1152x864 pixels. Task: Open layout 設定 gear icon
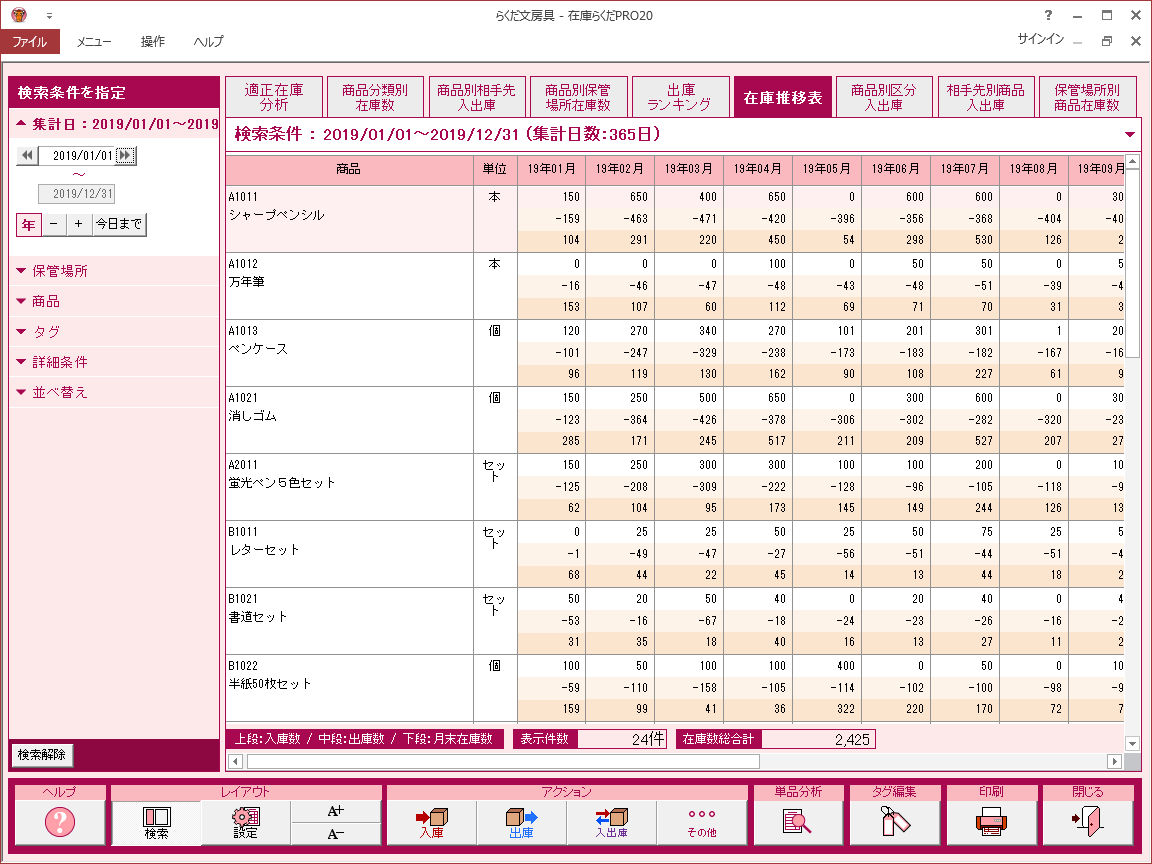[x=245, y=822]
